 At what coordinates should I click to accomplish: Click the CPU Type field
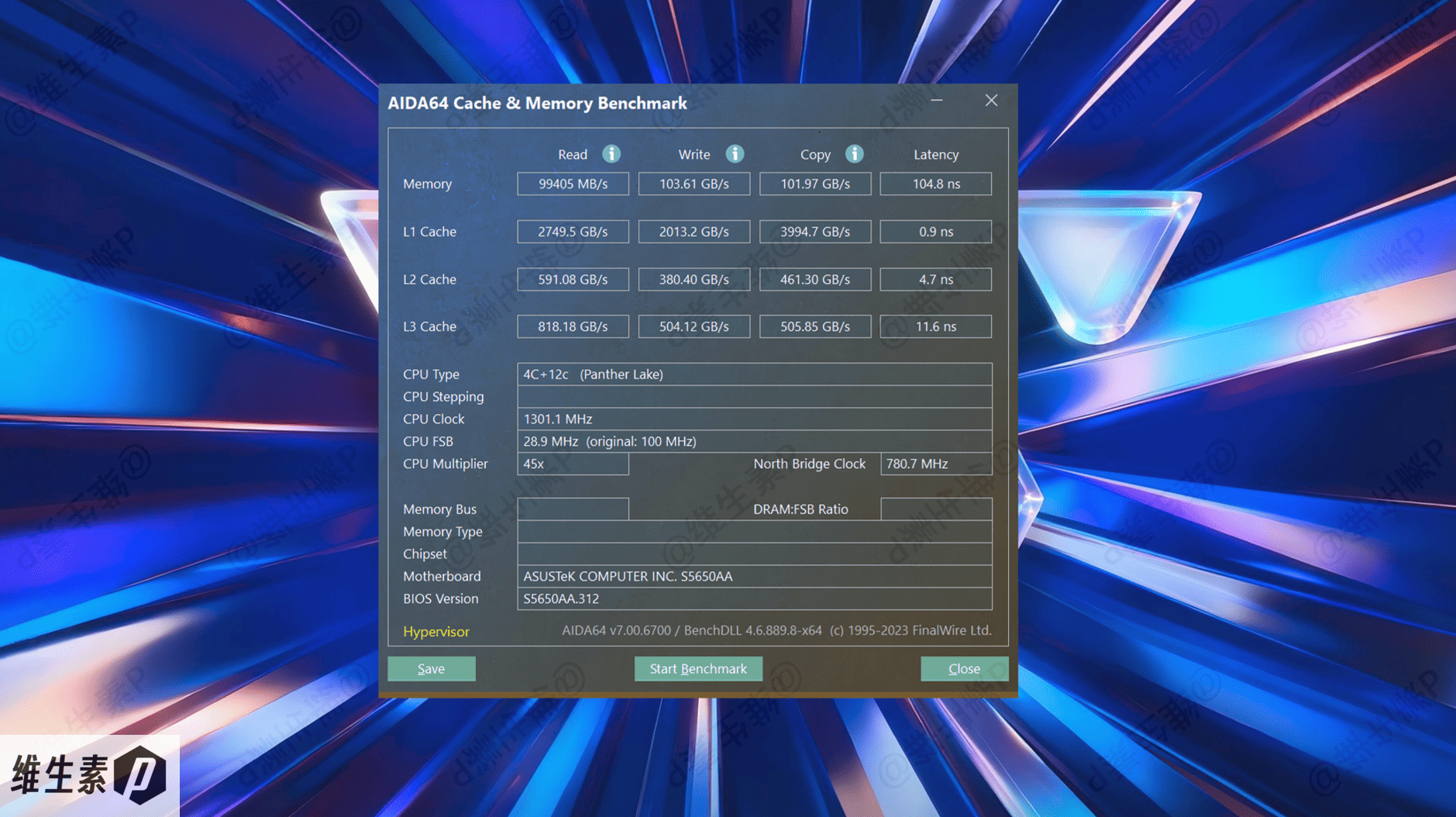[754, 374]
